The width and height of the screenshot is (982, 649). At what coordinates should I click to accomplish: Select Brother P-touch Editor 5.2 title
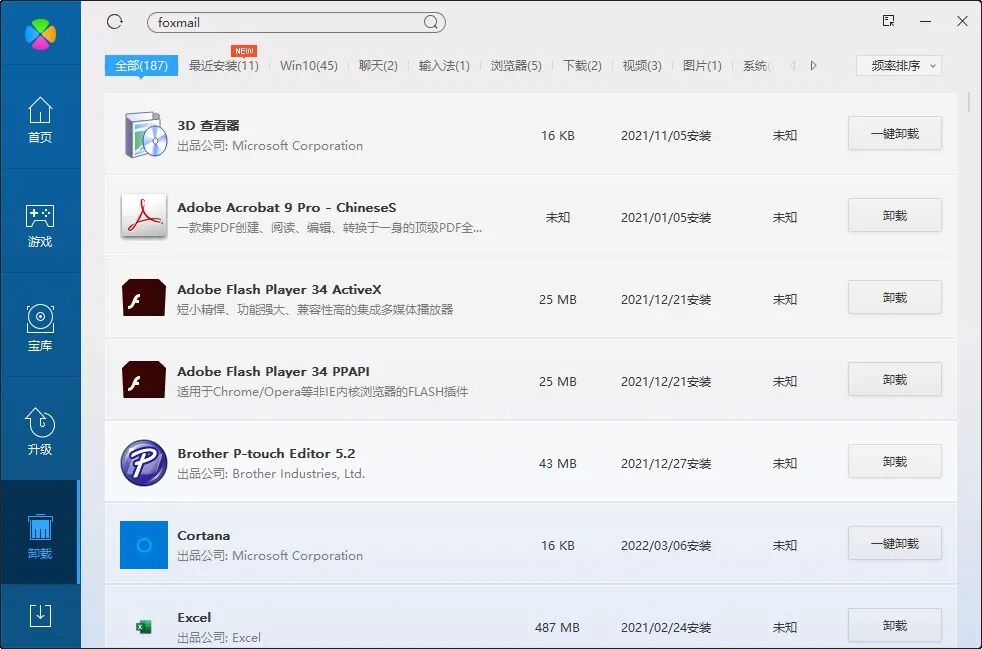click(266, 454)
